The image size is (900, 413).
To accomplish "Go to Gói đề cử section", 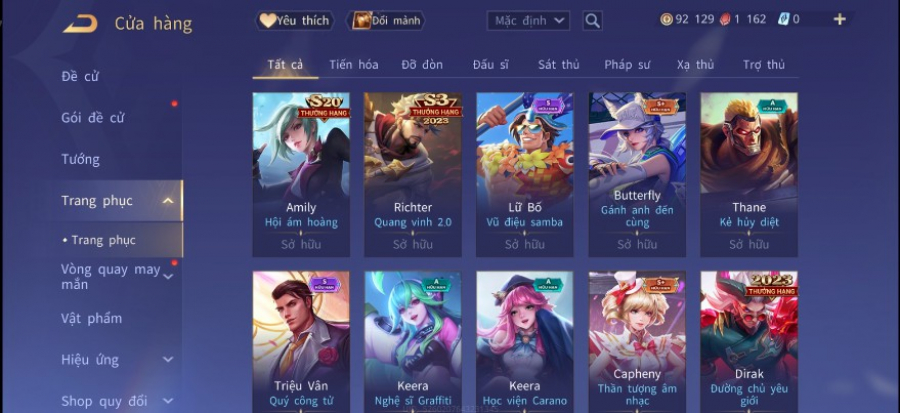I will pos(92,118).
